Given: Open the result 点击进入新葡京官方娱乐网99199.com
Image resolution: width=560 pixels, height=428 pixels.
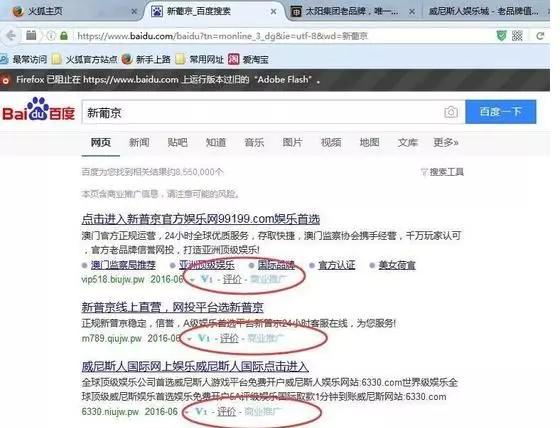Looking at the screenshot, I should coord(201,219).
